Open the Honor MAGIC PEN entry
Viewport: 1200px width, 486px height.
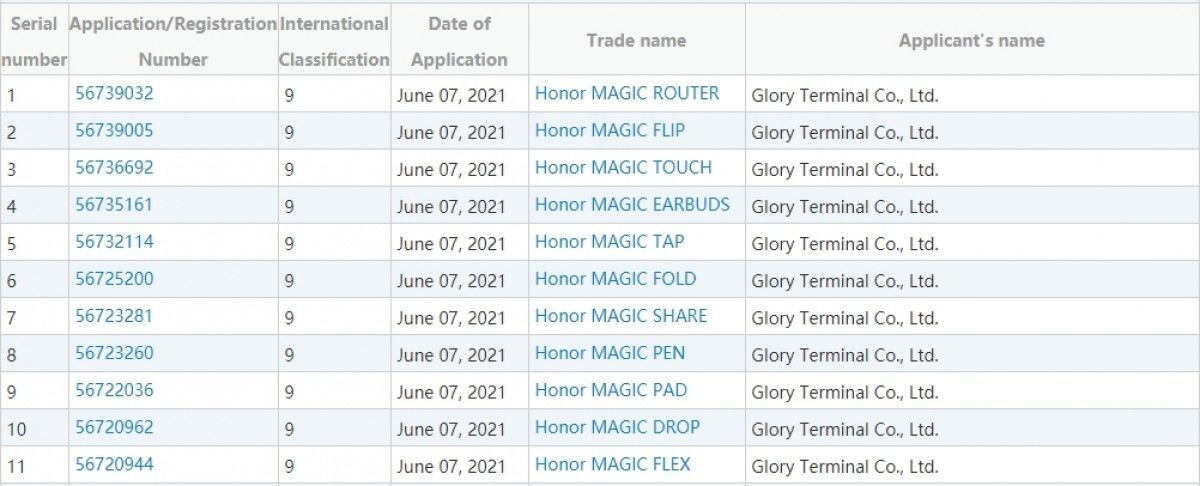point(610,352)
